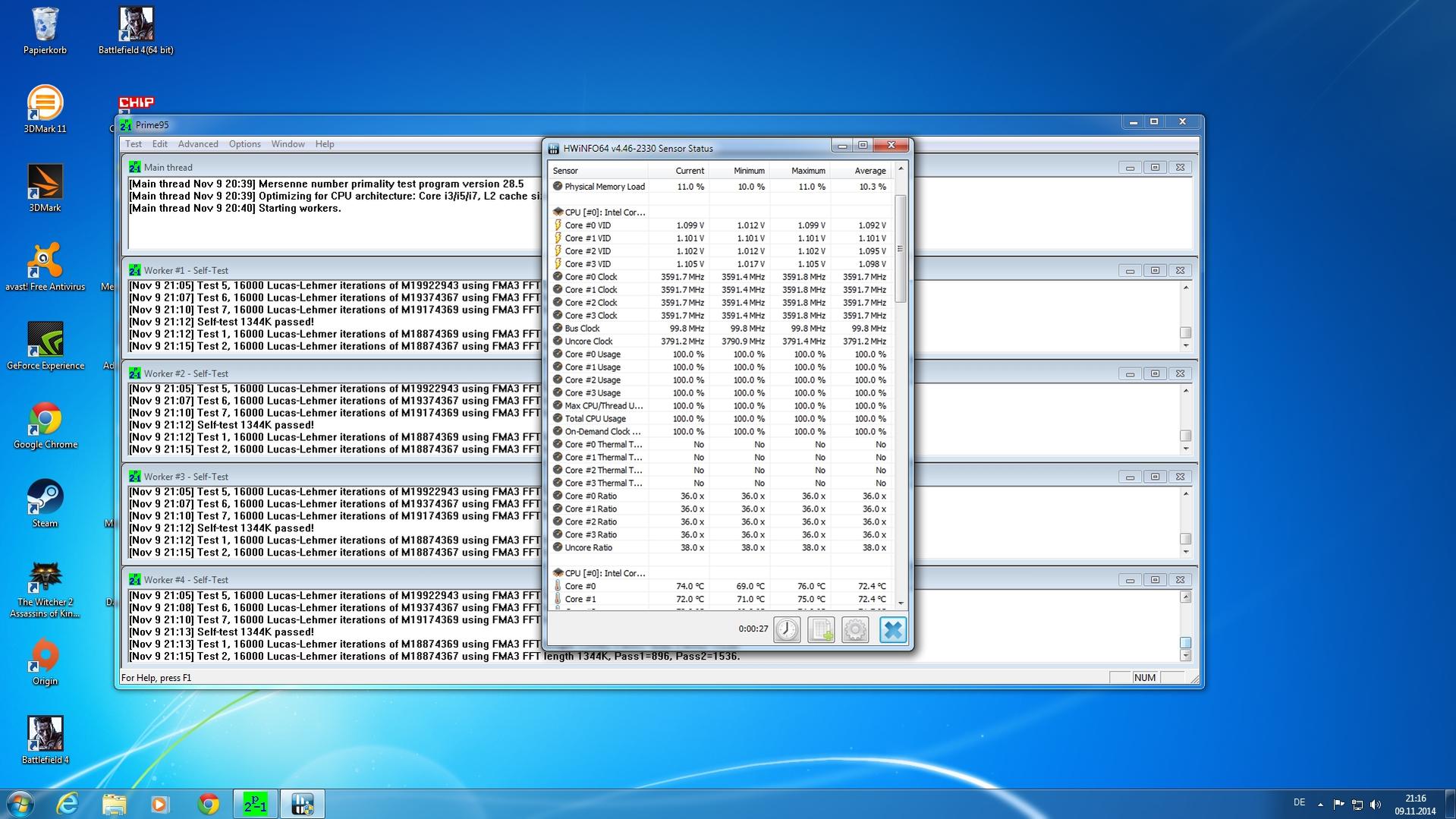This screenshot has width=1456, height=819.
Task: Switch to HWiNFO on the taskbar
Action: 302,804
